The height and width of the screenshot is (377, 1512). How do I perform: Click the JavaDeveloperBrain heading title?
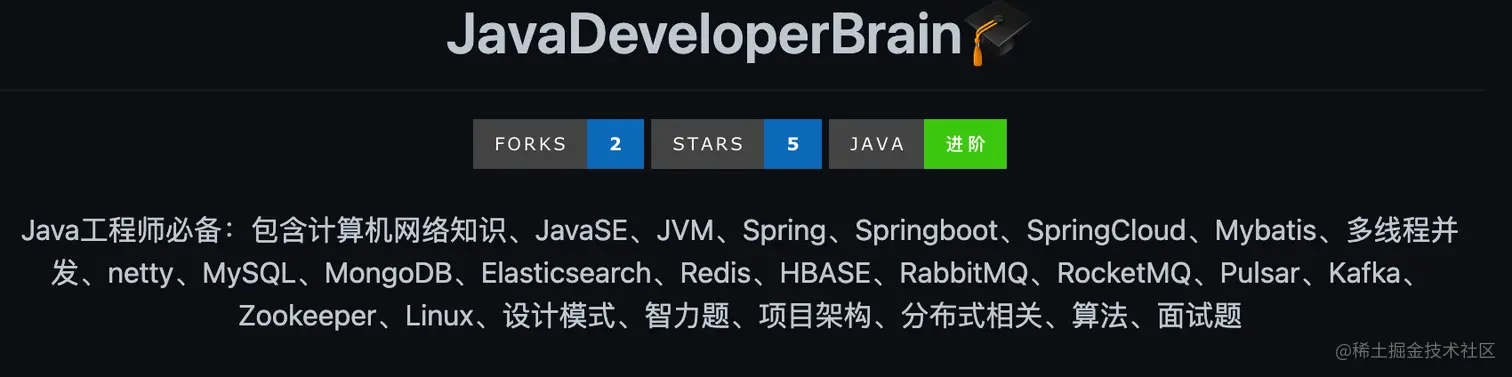click(x=704, y=36)
